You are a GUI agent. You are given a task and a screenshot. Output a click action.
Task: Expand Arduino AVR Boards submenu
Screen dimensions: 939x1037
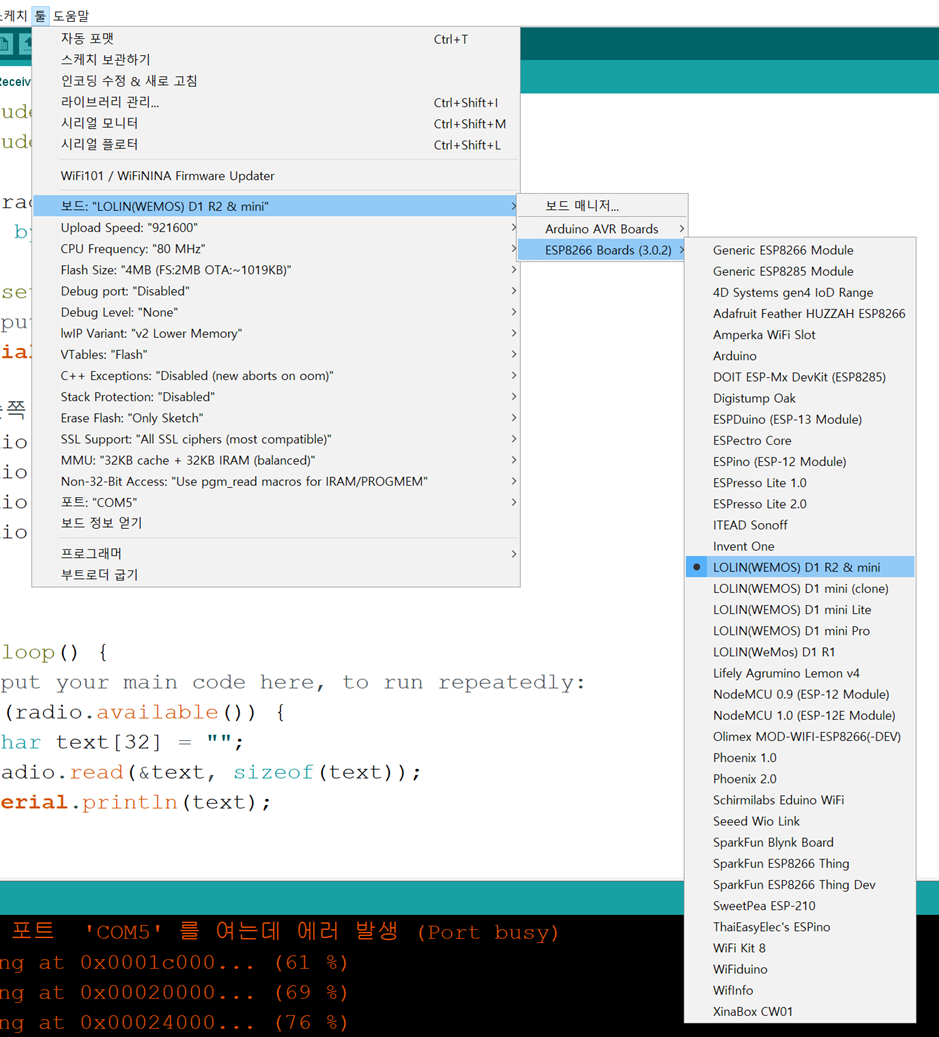(602, 229)
